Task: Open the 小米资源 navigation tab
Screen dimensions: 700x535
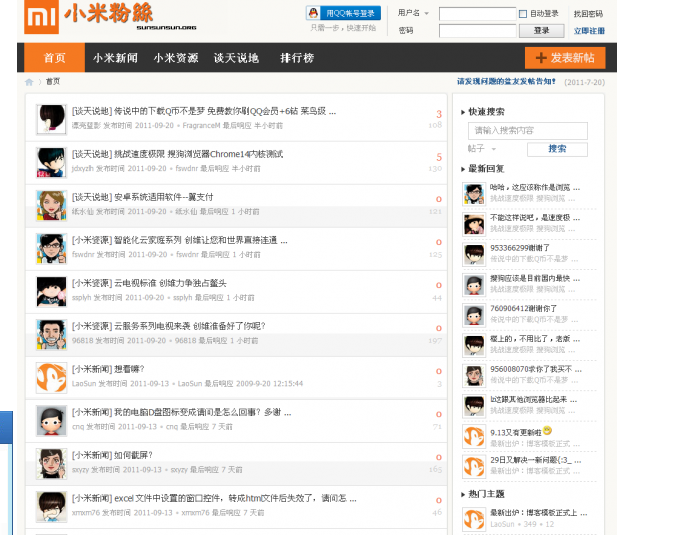Action: (x=176, y=58)
